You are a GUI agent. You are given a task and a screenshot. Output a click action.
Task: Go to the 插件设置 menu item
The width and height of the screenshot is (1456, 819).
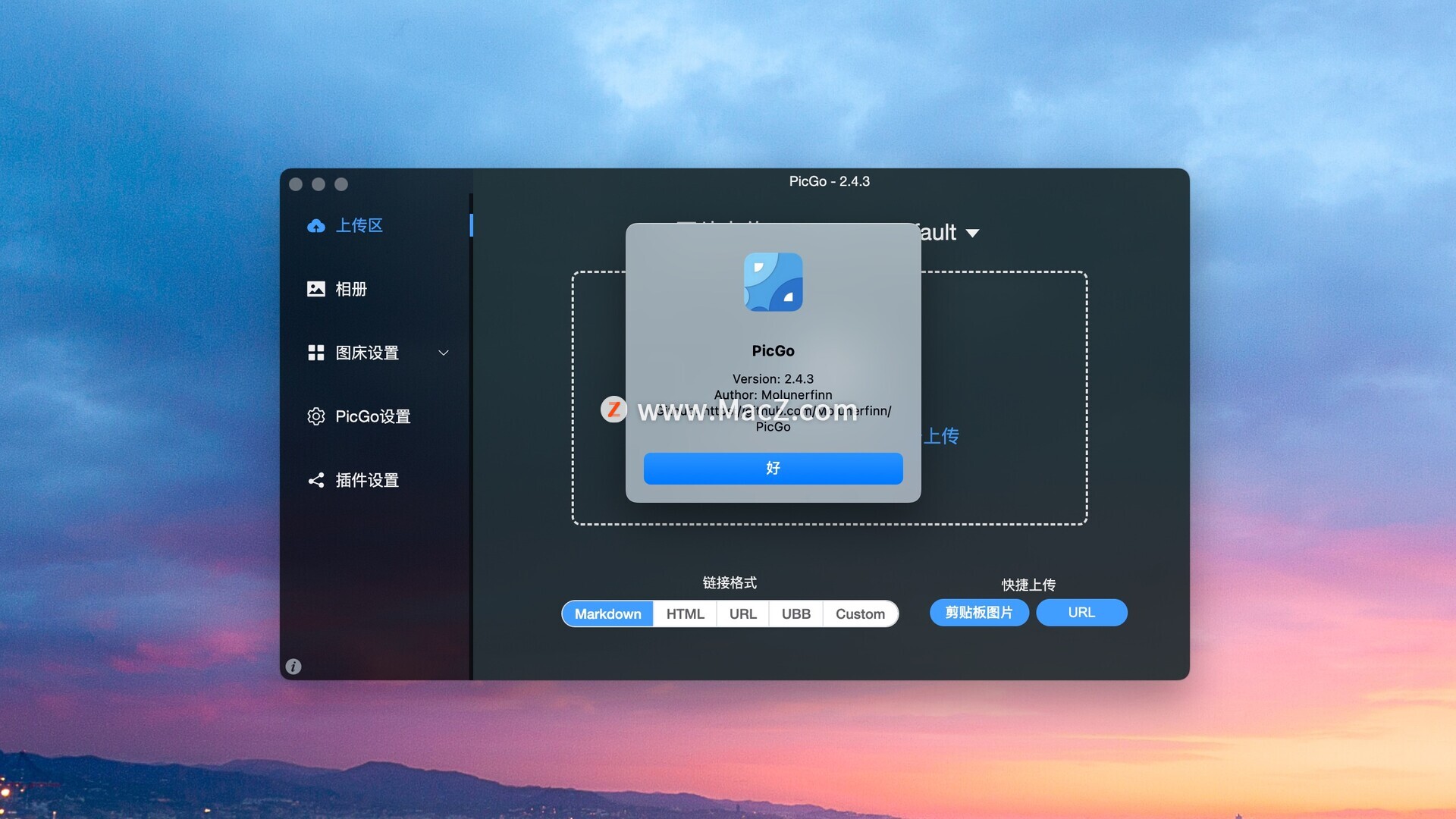367,480
